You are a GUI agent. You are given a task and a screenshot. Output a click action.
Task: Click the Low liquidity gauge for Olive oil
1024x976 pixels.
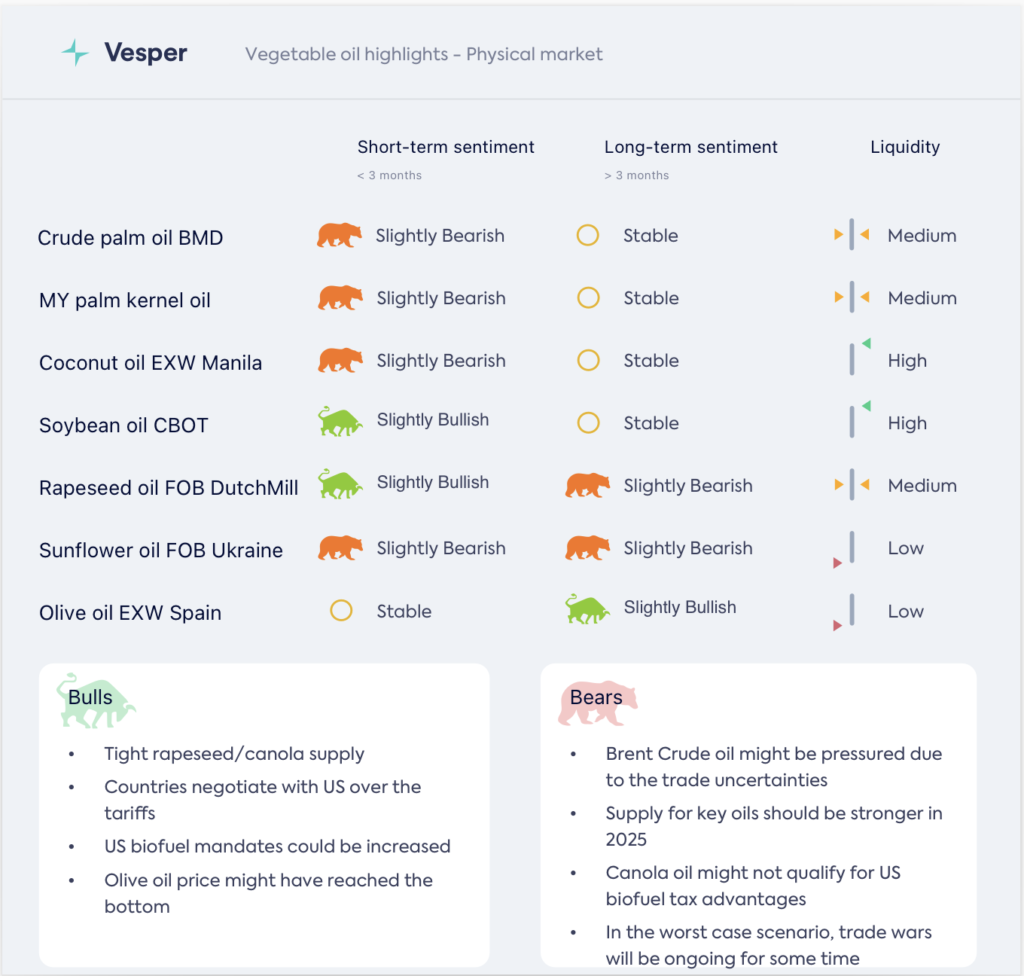point(851,611)
